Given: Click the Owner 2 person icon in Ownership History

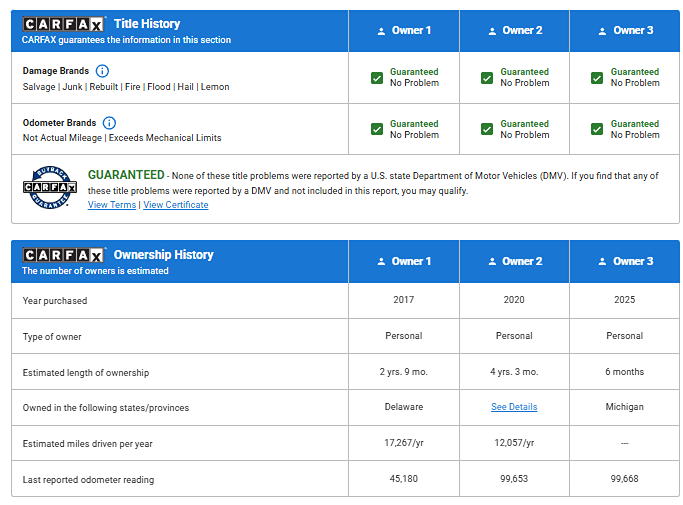Looking at the screenshot, I should point(492,262).
